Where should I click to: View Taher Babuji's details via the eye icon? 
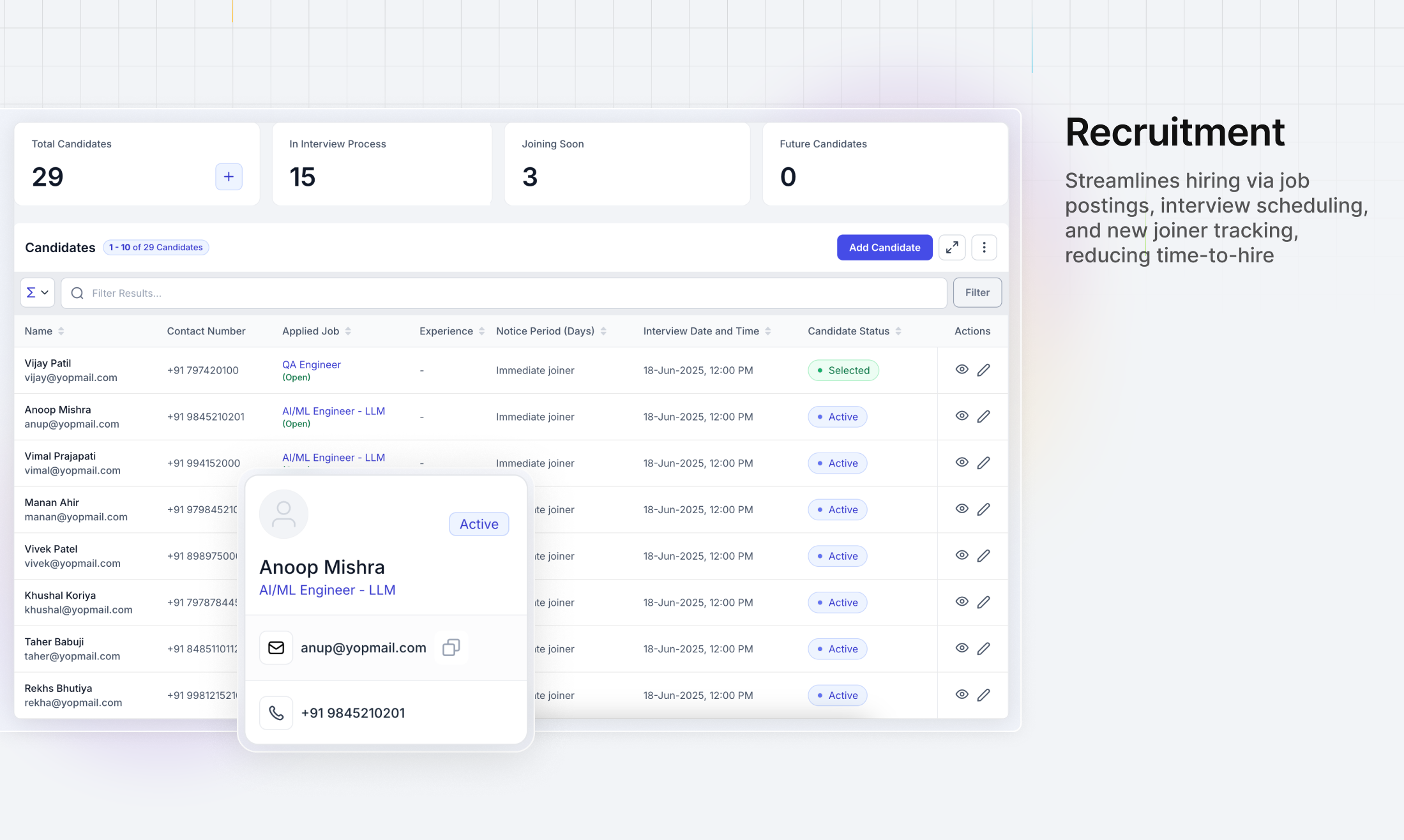[962, 648]
